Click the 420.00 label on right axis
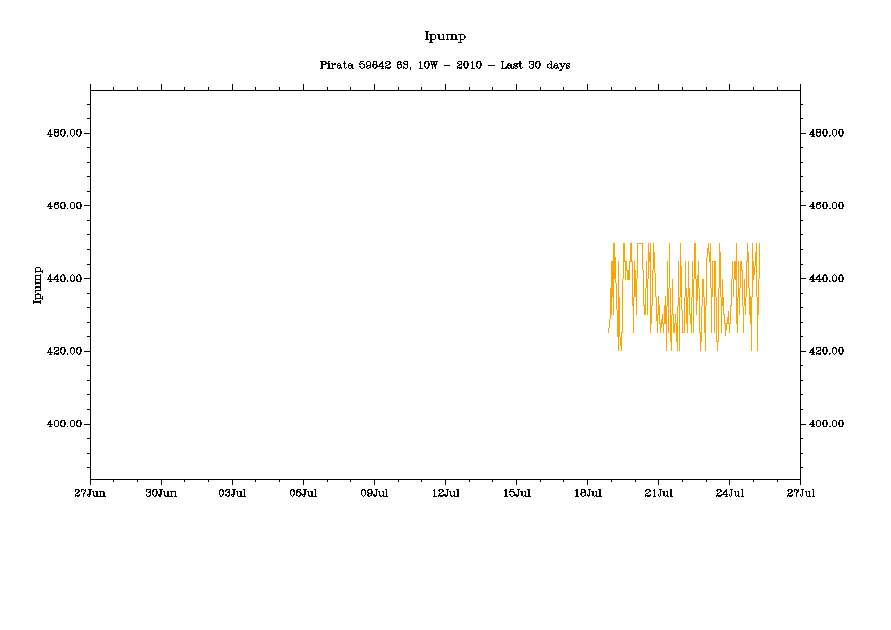891x630 pixels. (x=827, y=351)
